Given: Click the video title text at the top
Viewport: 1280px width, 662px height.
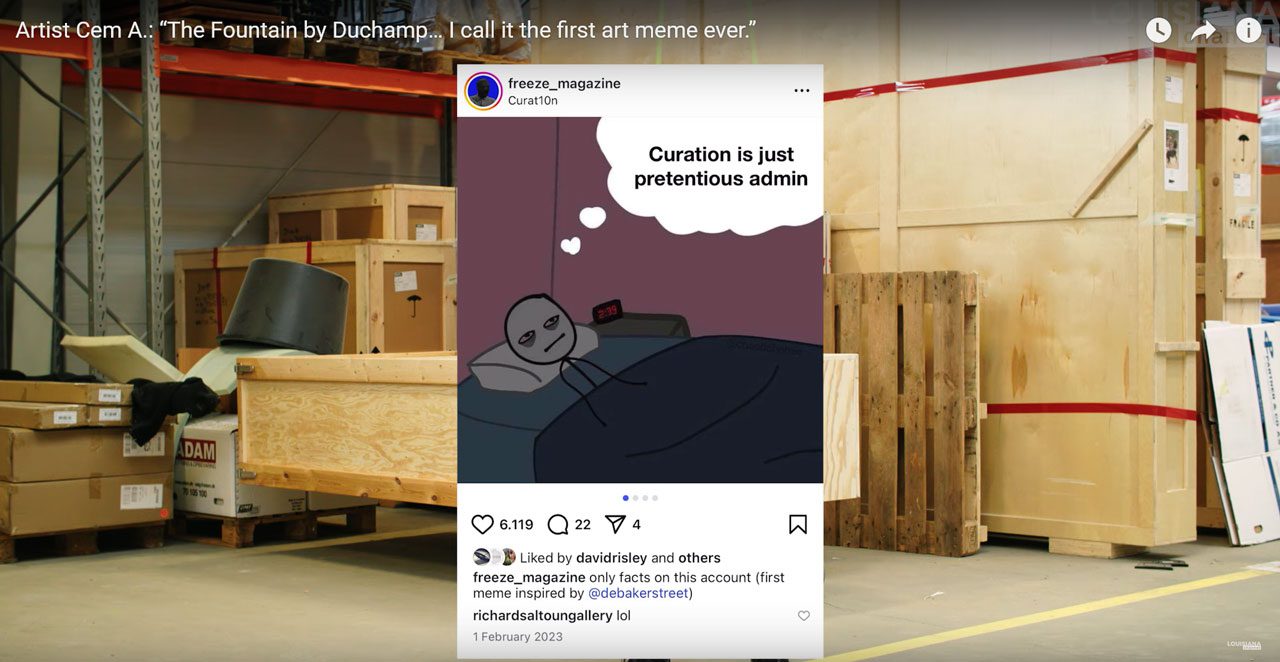Looking at the screenshot, I should (x=386, y=30).
